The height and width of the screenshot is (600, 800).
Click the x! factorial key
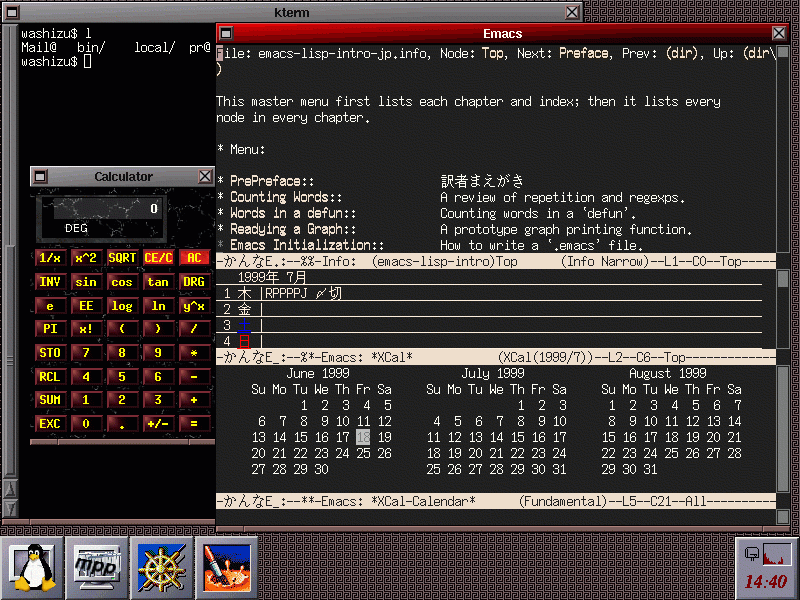coord(86,329)
